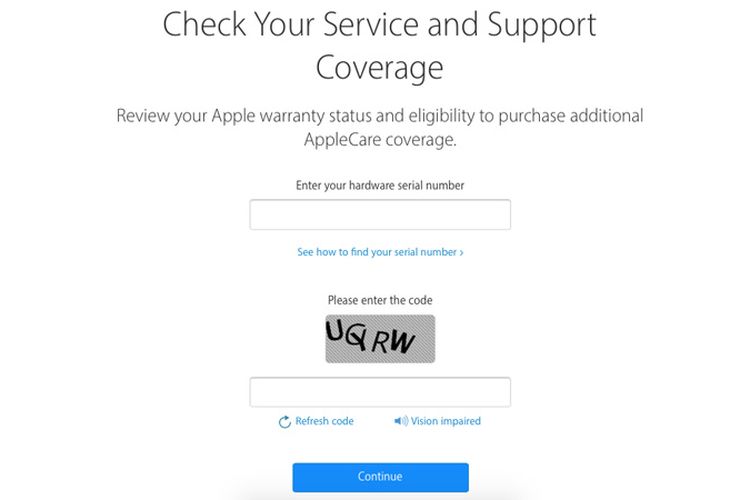Click the Please enter the code label

[x=380, y=300]
